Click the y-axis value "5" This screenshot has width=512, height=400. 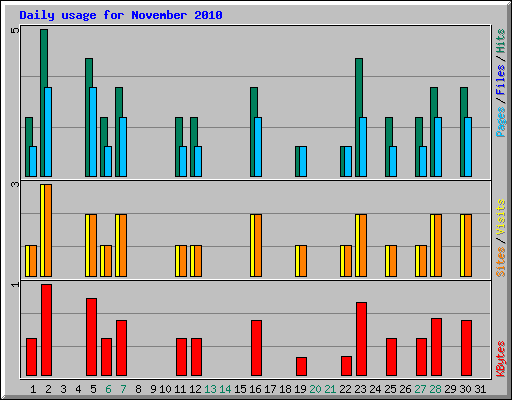tap(15, 31)
